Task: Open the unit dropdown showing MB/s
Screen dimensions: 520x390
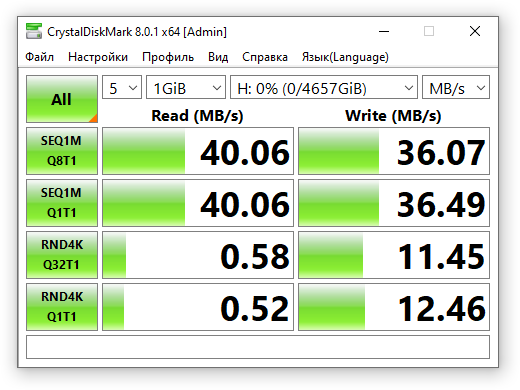Action: [456, 87]
